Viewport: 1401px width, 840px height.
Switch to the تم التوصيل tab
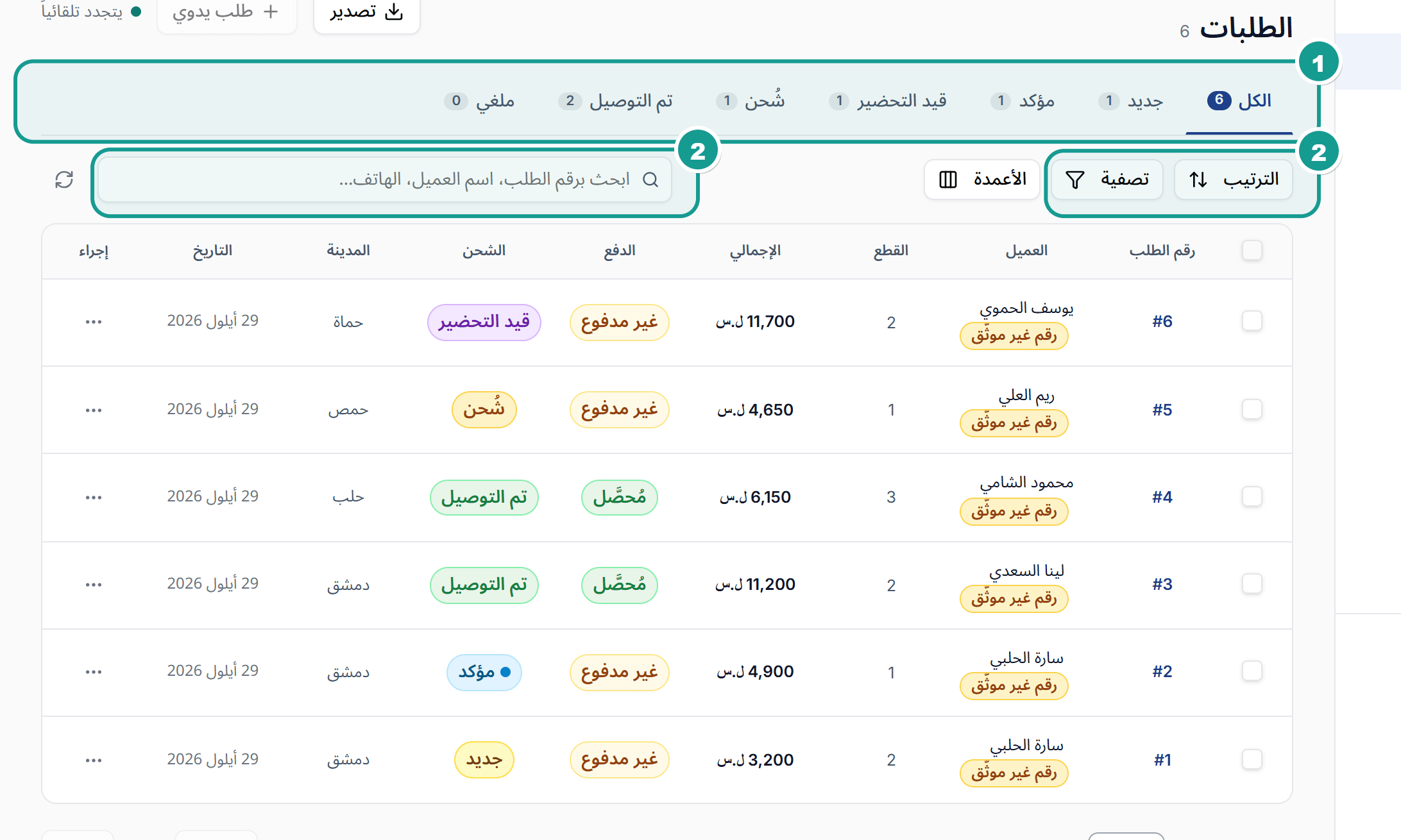[615, 101]
